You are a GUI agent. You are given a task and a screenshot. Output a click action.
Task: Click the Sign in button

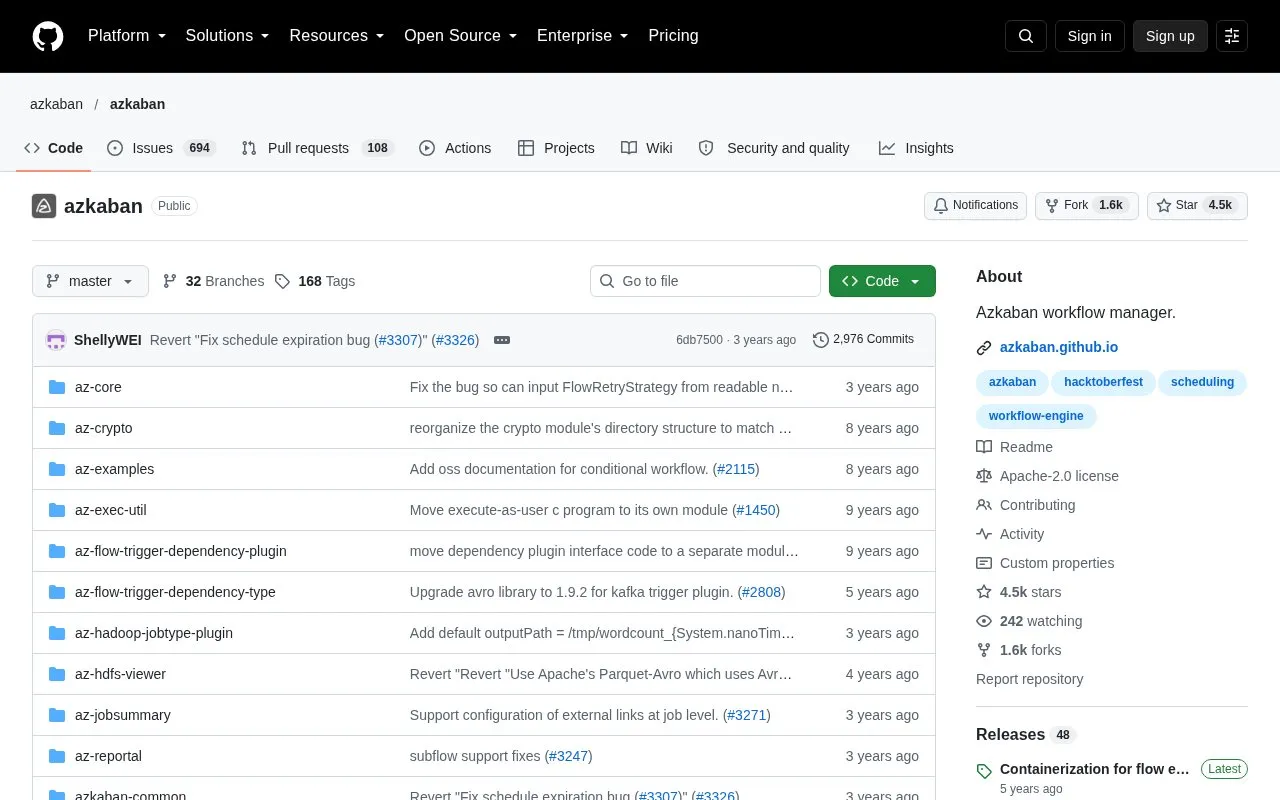[x=1089, y=36]
